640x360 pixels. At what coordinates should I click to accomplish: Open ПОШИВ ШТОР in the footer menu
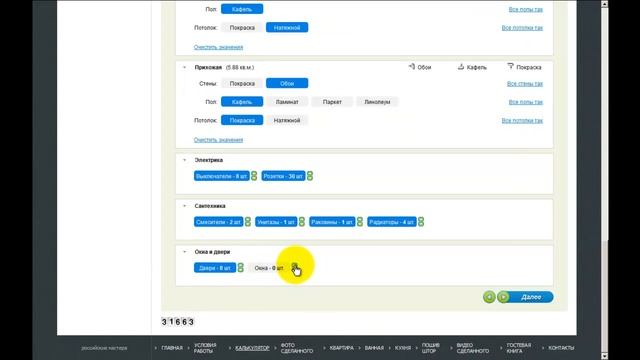tap(431, 348)
